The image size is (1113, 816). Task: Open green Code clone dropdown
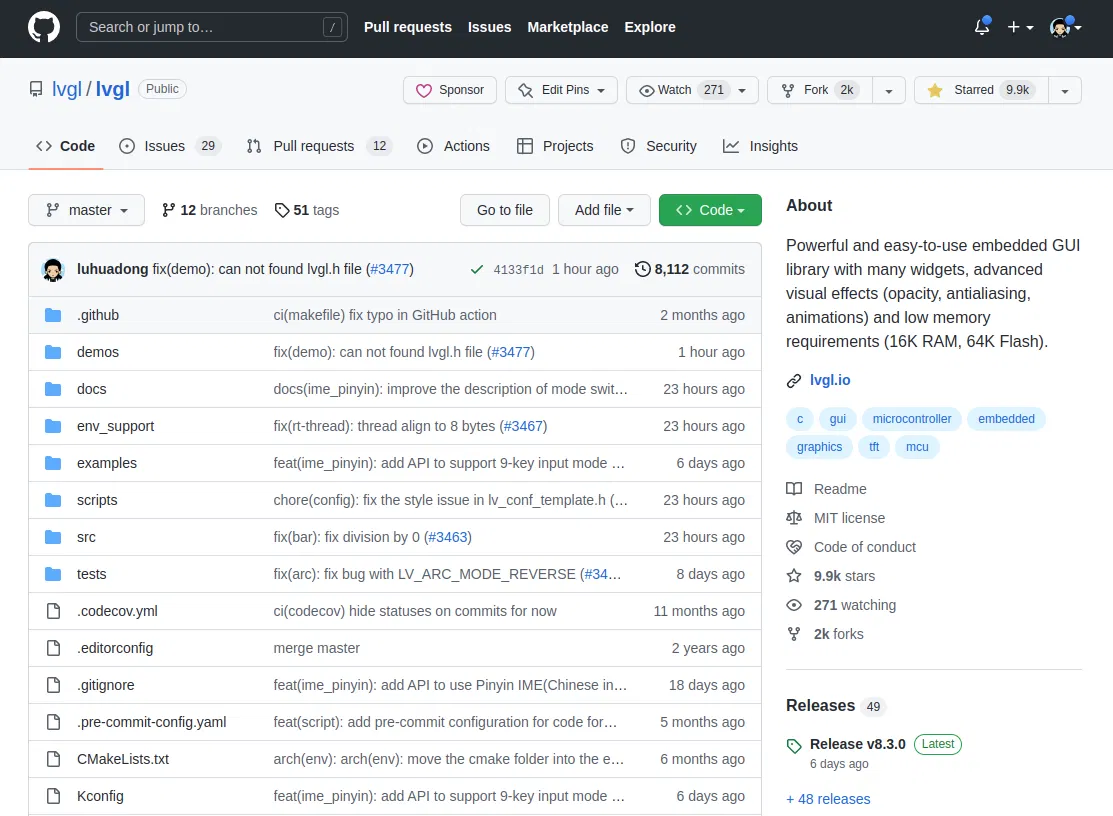(x=710, y=210)
